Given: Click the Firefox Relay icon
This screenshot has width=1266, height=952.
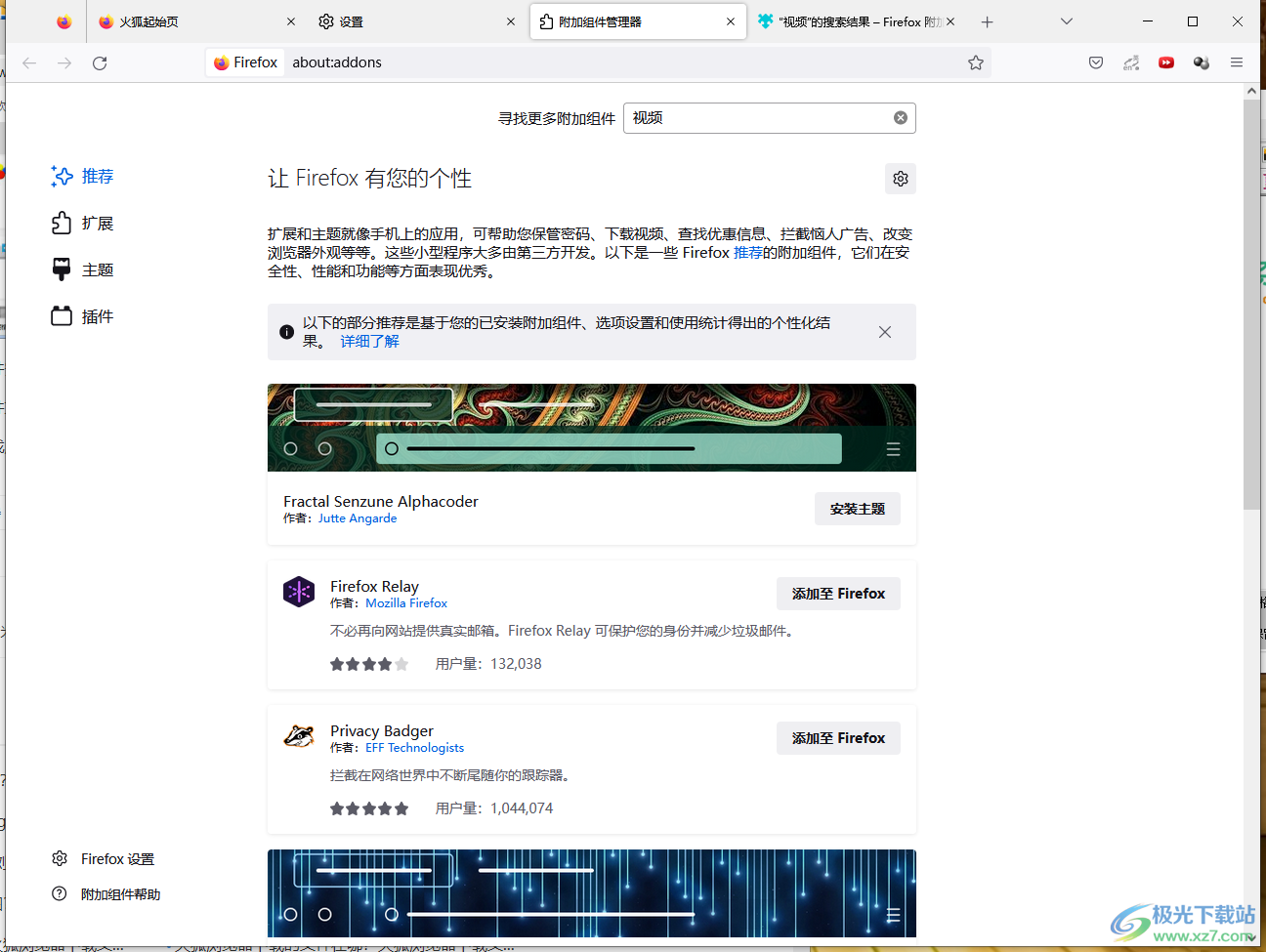Looking at the screenshot, I should [x=299, y=592].
